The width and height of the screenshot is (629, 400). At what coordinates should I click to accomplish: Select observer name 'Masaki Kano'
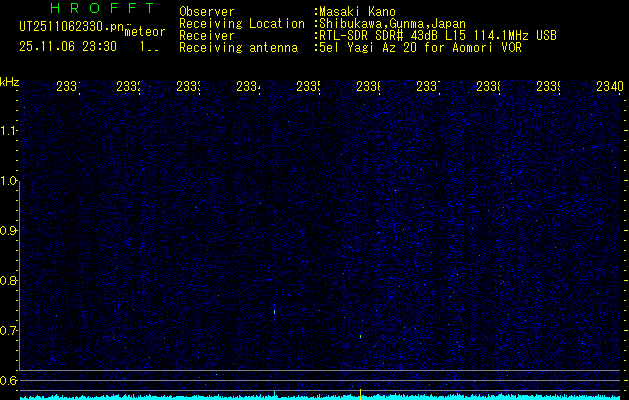(x=357, y=12)
